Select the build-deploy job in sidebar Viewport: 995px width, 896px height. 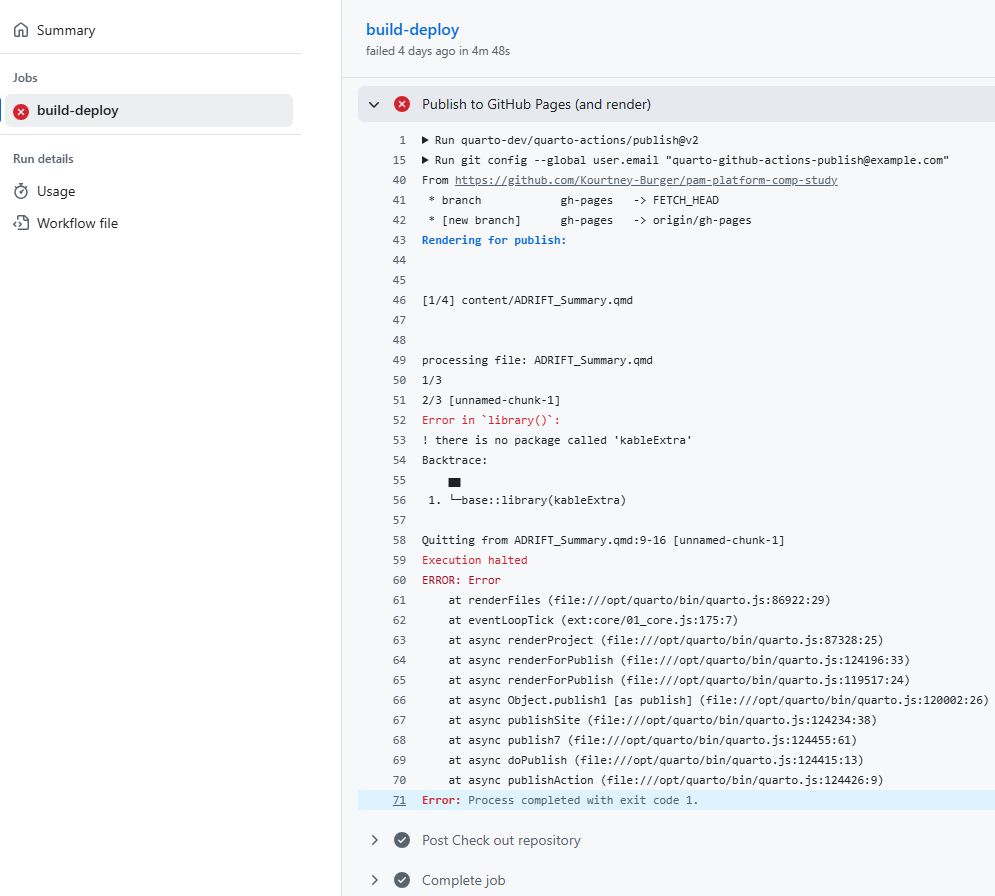coord(149,110)
